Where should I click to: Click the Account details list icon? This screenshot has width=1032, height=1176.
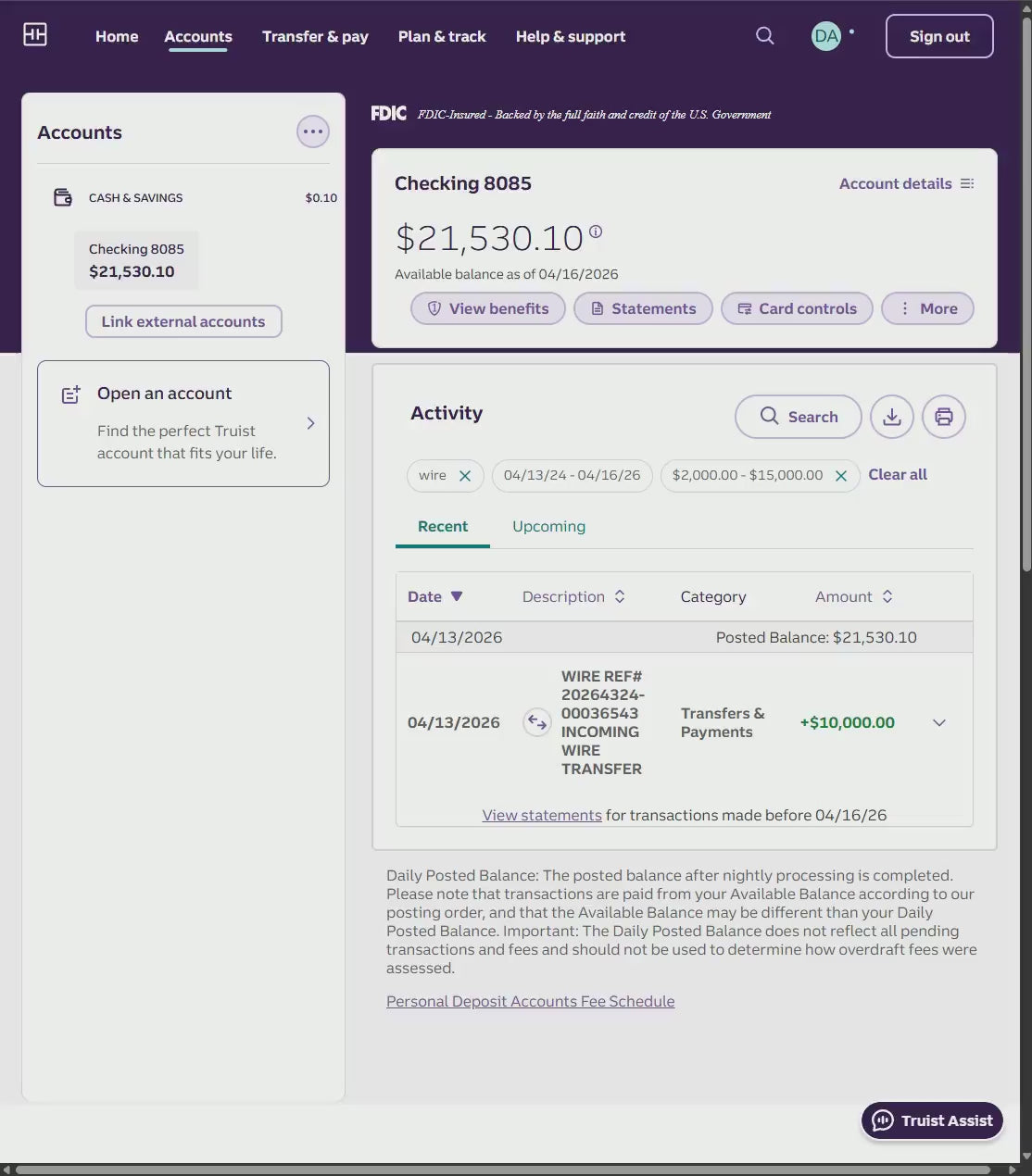tap(967, 183)
